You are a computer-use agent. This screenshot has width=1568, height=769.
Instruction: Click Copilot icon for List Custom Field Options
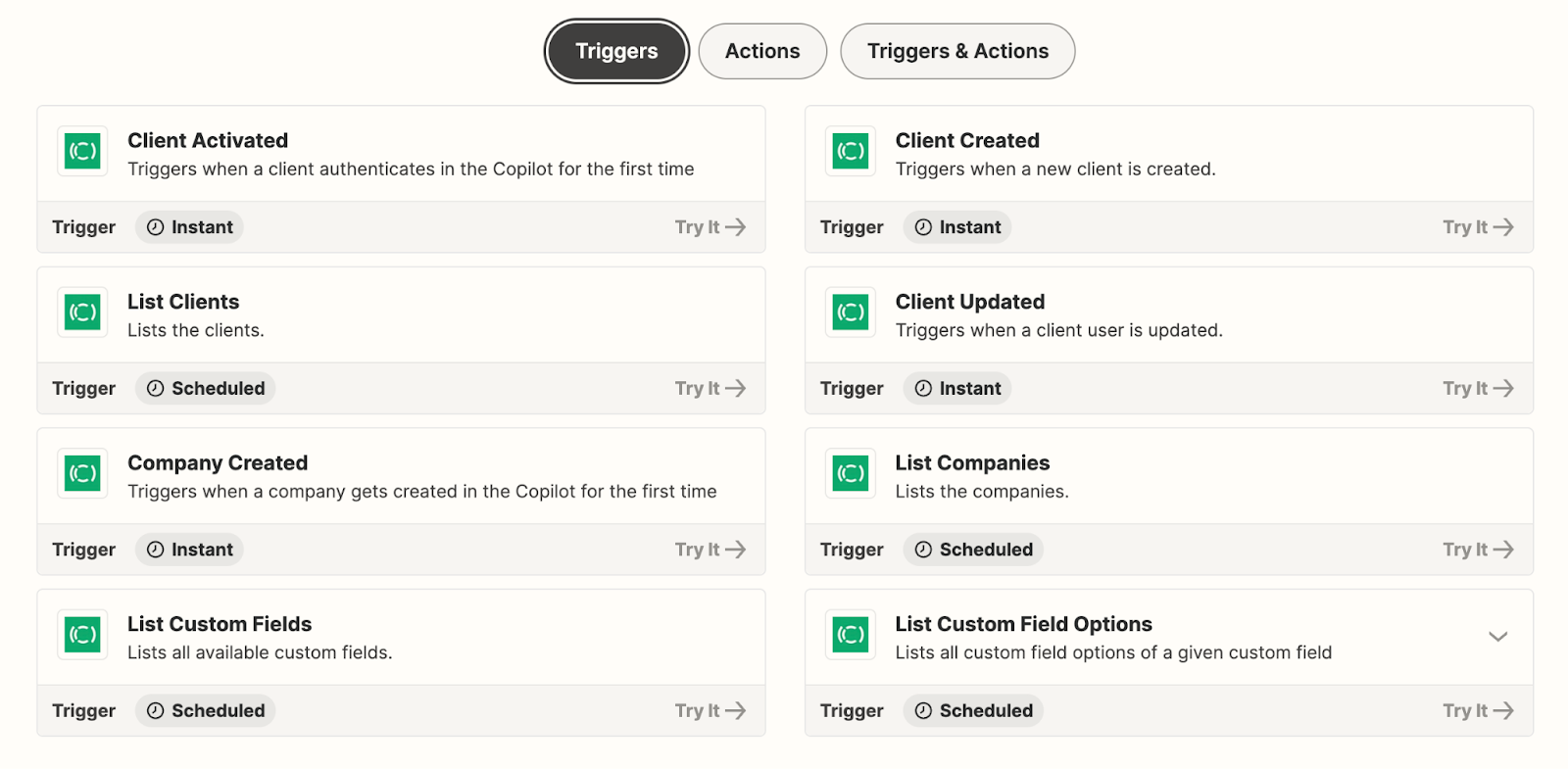click(x=851, y=635)
